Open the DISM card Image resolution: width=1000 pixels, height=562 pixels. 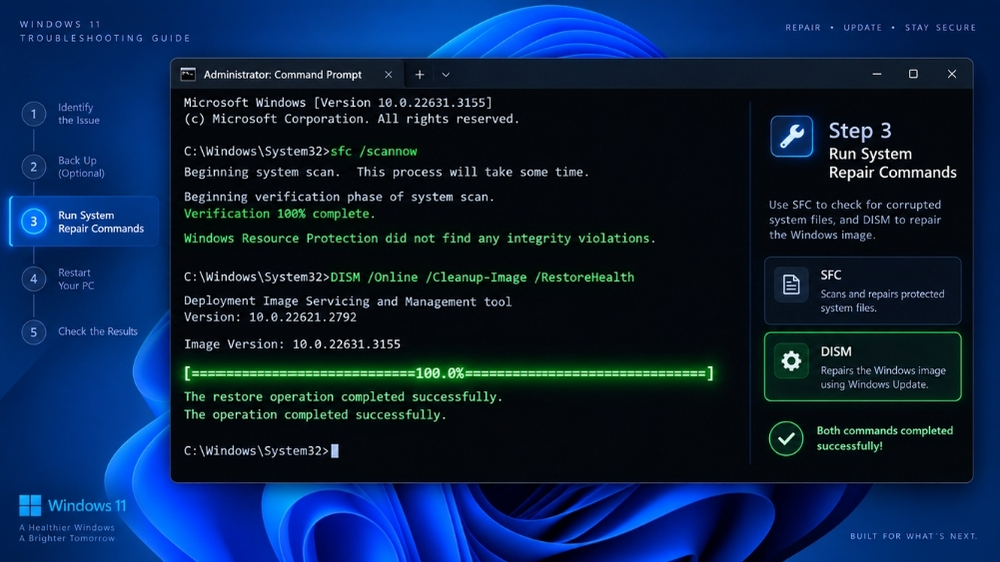click(x=862, y=366)
